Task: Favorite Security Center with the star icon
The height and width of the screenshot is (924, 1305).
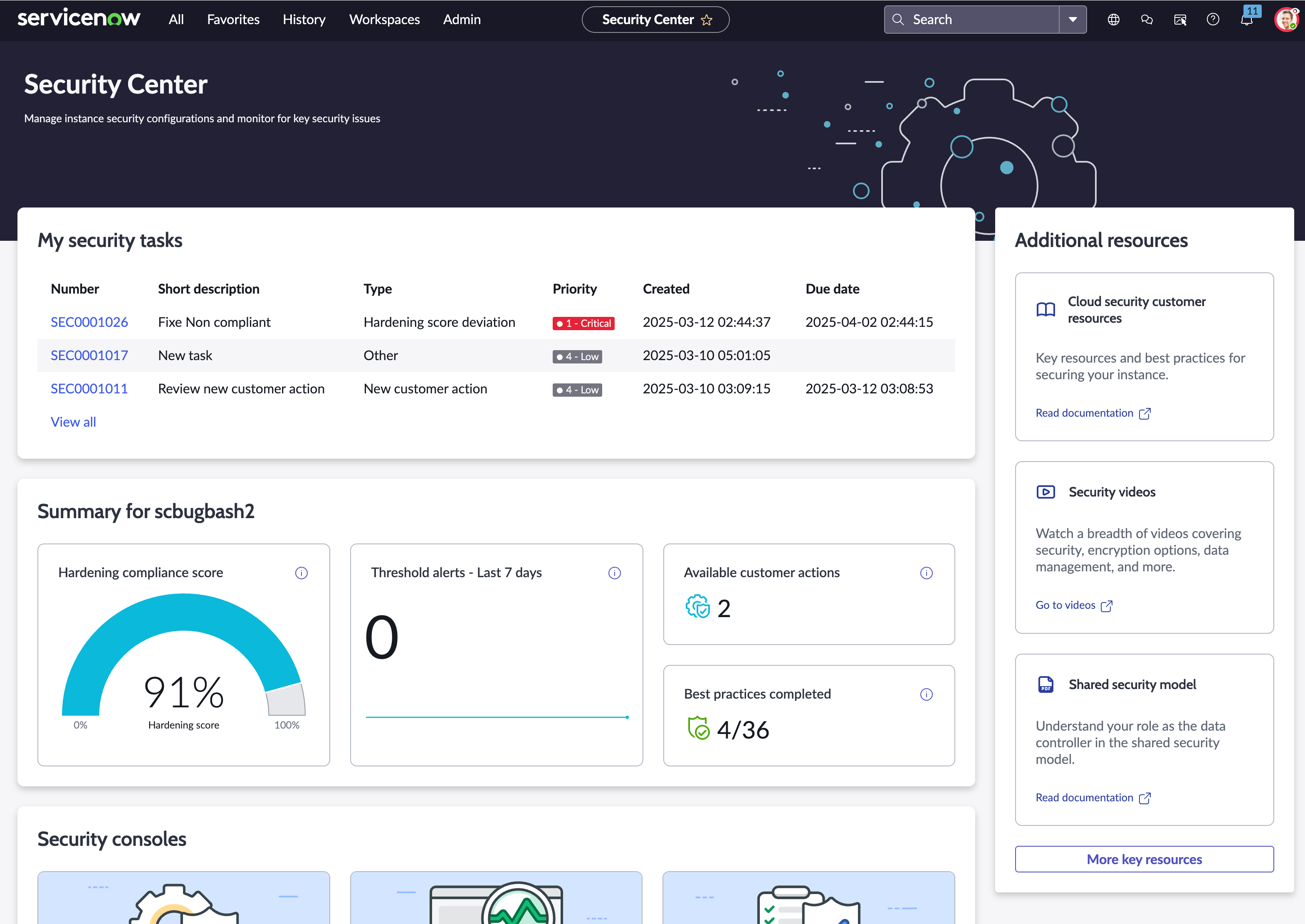Action: tap(707, 20)
